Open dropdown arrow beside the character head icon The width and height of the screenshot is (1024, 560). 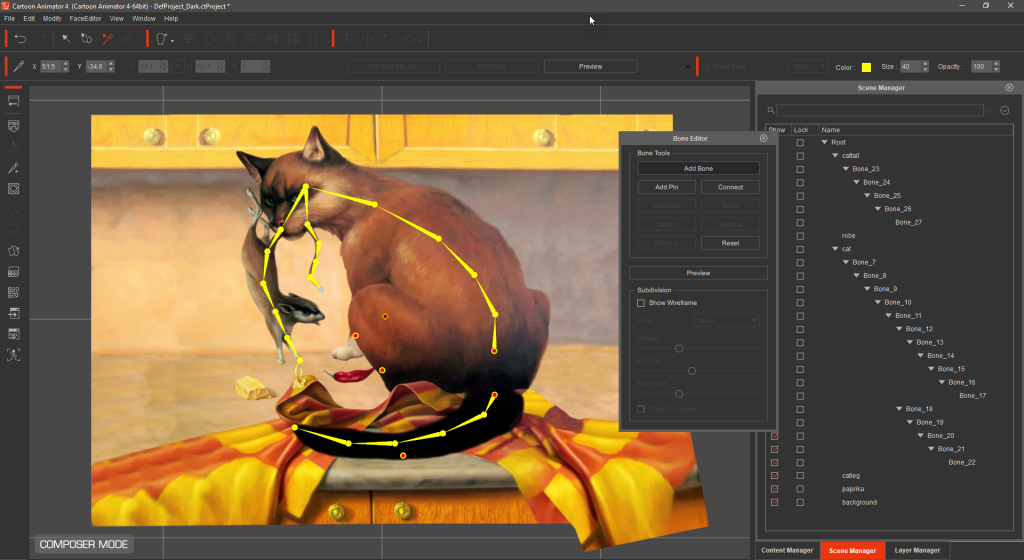(172, 41)
